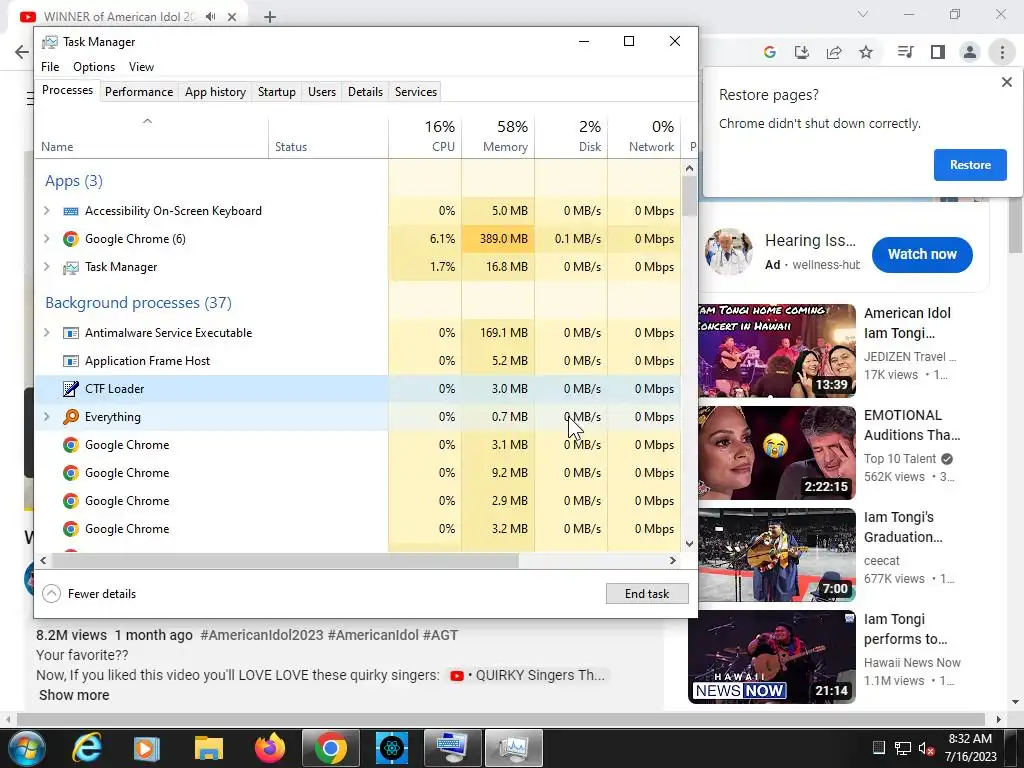Viewport: 1024px width, 768px height.
Task: Click the #AmericanIdol2023 hashtag link
Action: [x=261, y=635]
